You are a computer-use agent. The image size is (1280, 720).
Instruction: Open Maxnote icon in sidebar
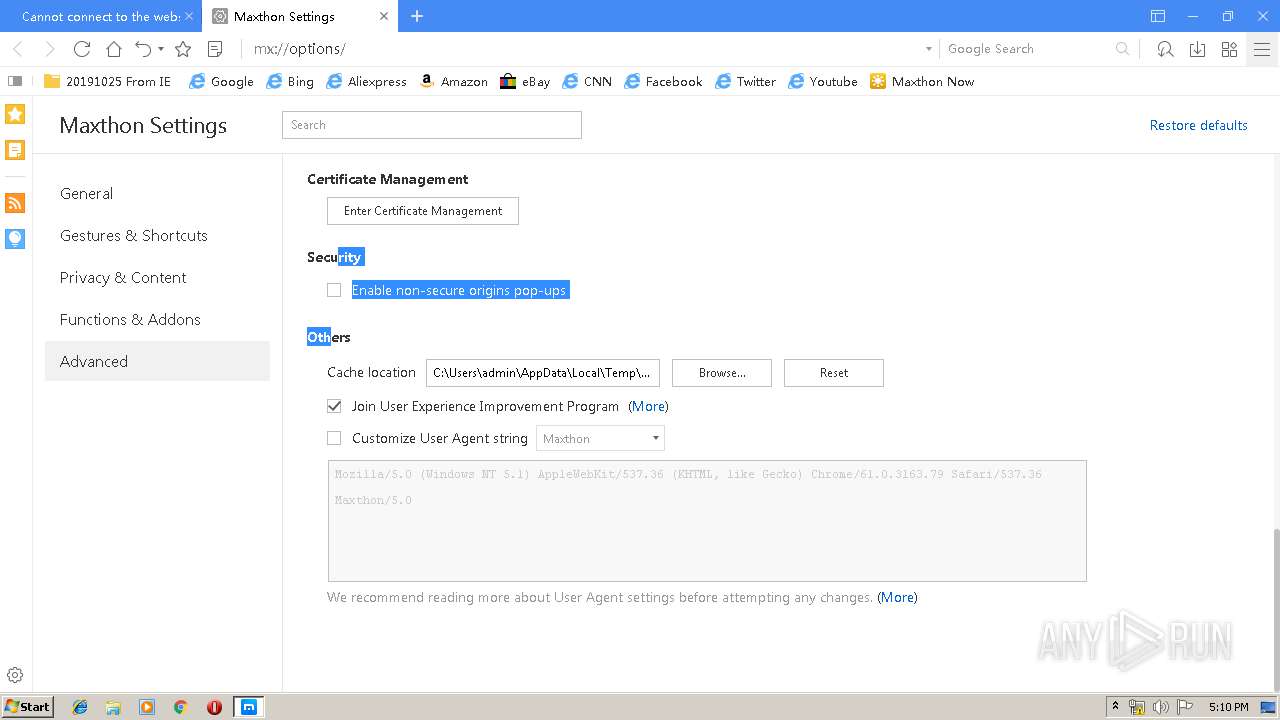[15, 150]
